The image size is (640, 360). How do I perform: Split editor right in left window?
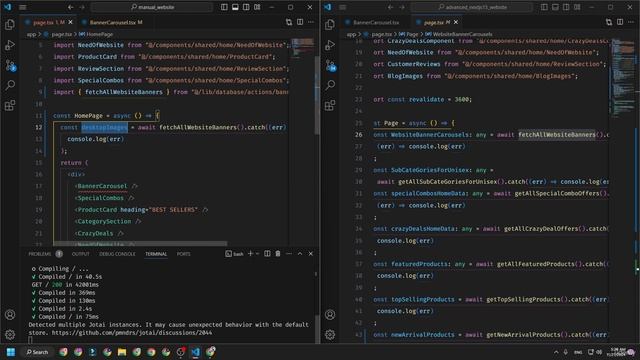(x=300, y=22)
